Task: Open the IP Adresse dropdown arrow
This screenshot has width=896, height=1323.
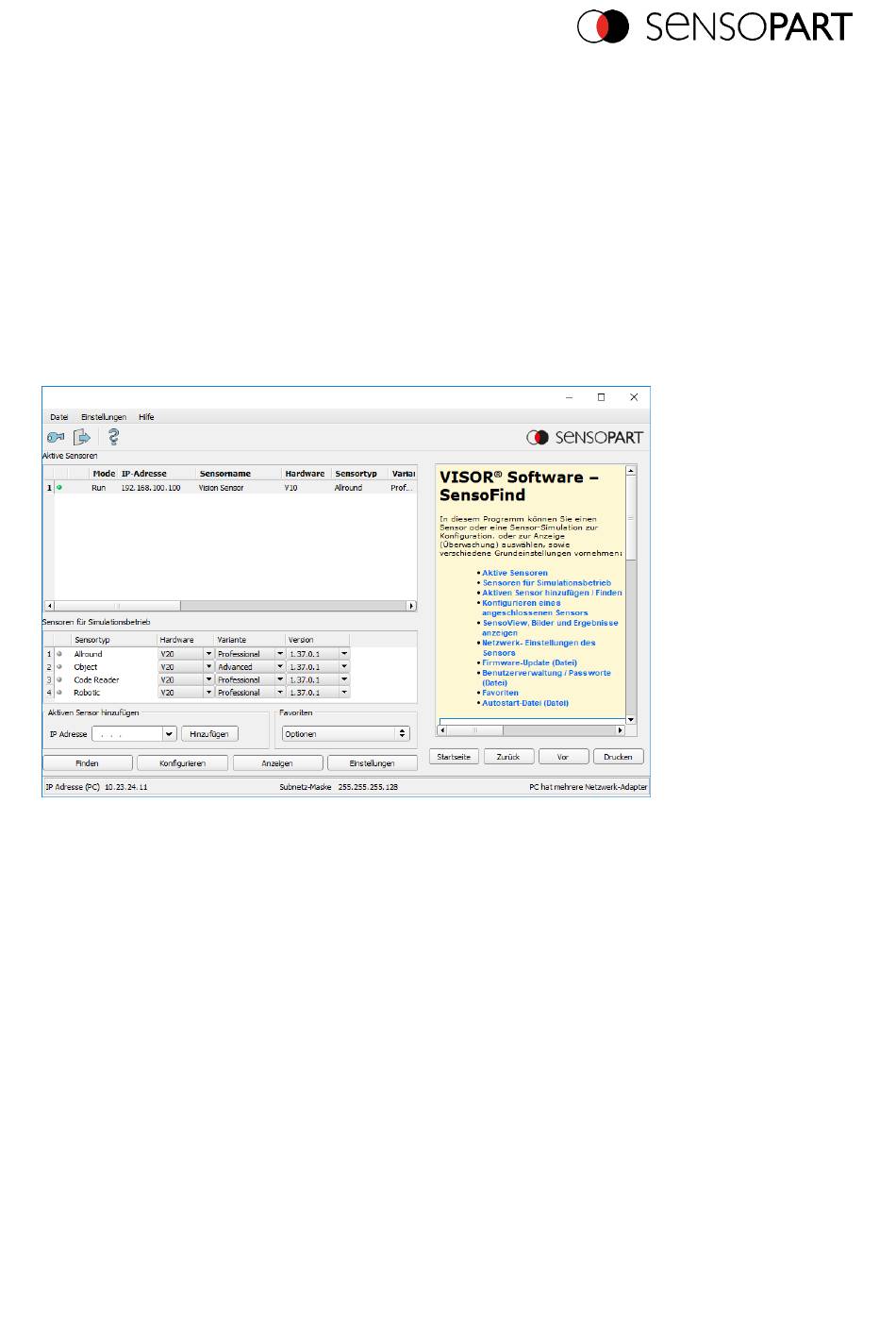Action: click(x=170, y=734)
